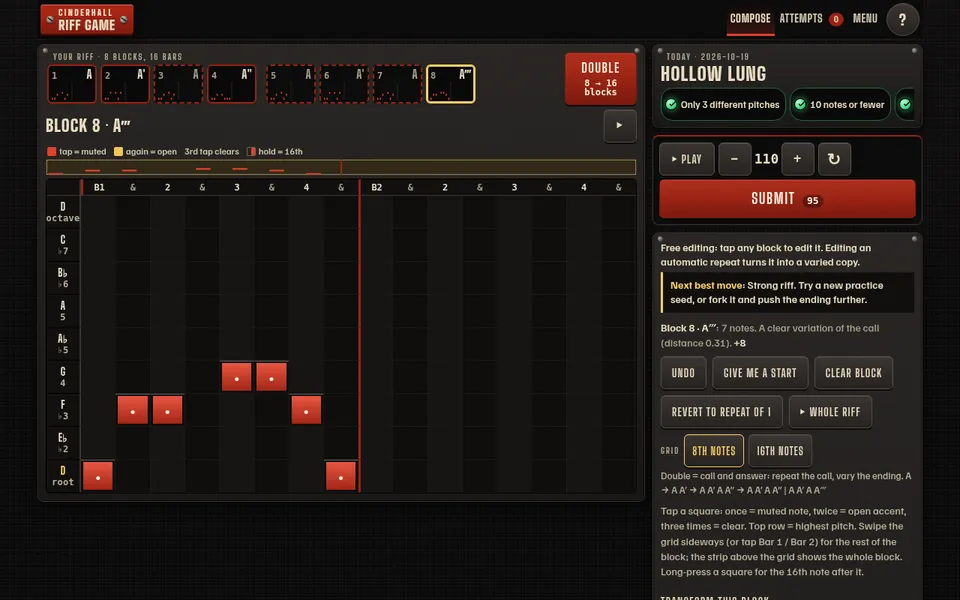960x600 pixels.
Task: Click the D root row label
Action: (62, 476)
